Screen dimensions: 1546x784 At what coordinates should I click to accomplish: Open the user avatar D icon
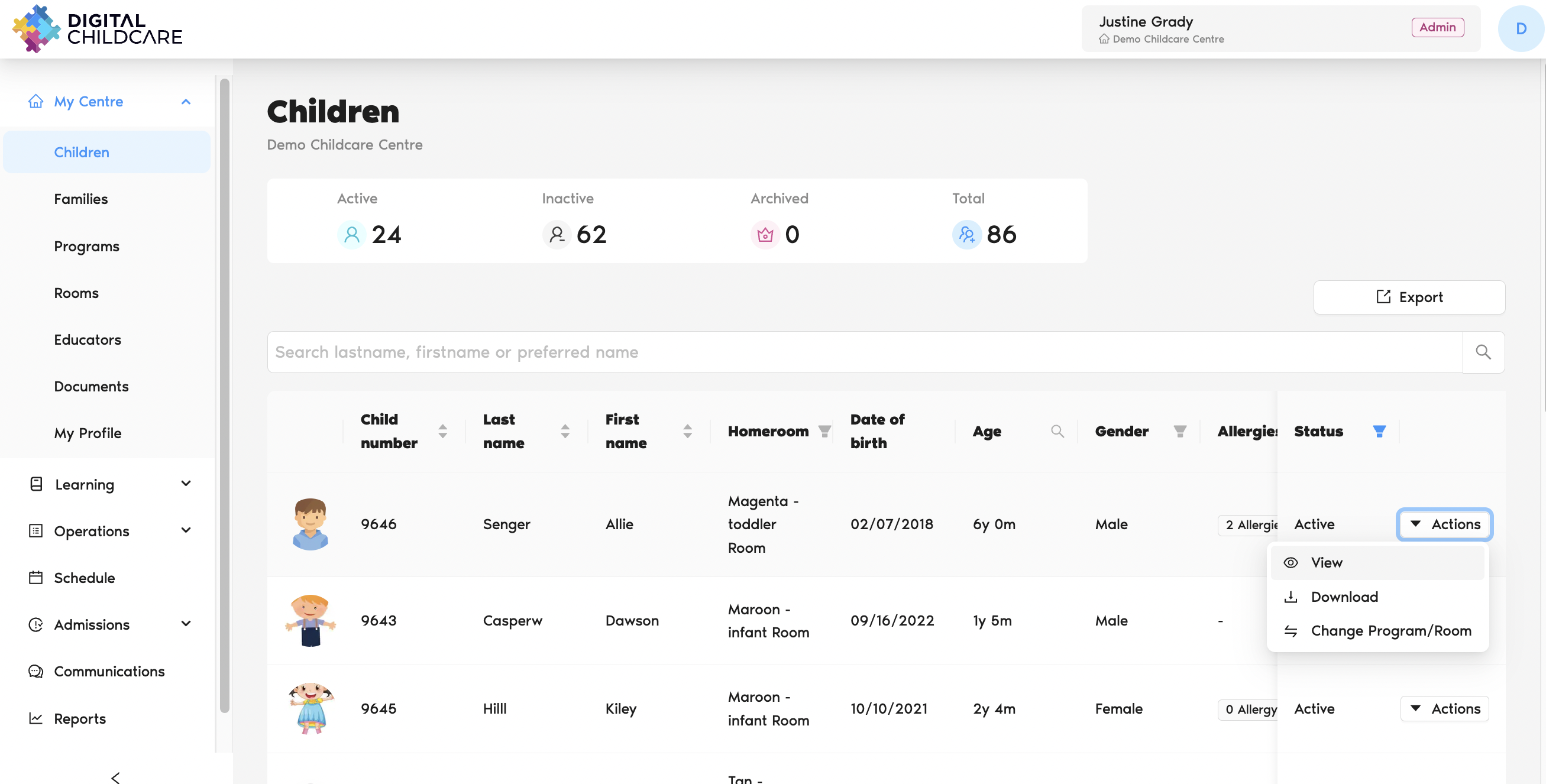pos(1520,29)
